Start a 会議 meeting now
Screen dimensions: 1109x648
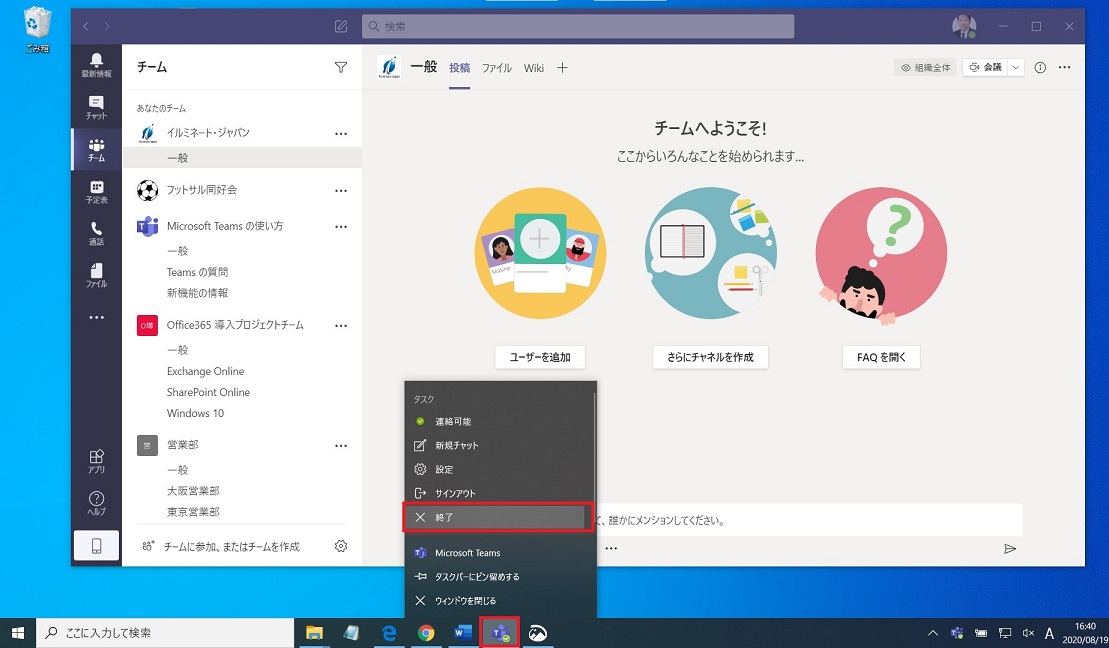pyautogui.click(x=988, y=67)
